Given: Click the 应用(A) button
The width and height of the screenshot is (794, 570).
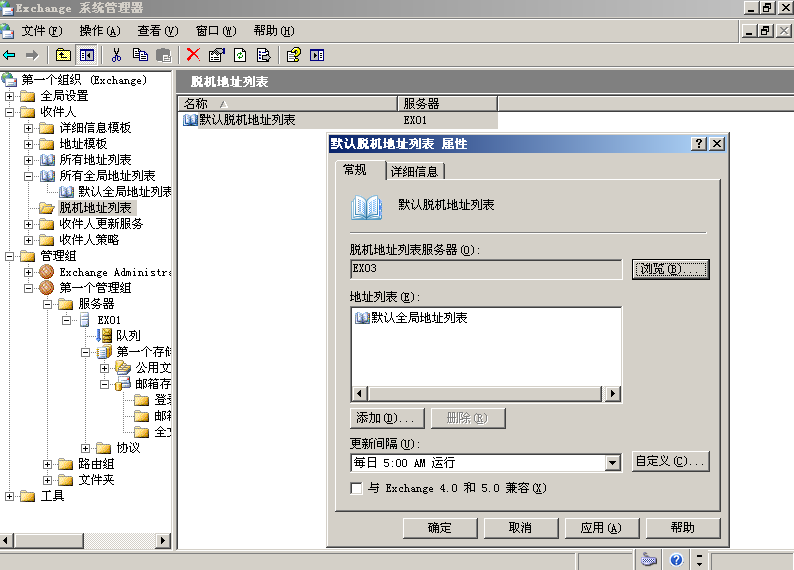Looking at the screenshot, I should coord(602,528).
